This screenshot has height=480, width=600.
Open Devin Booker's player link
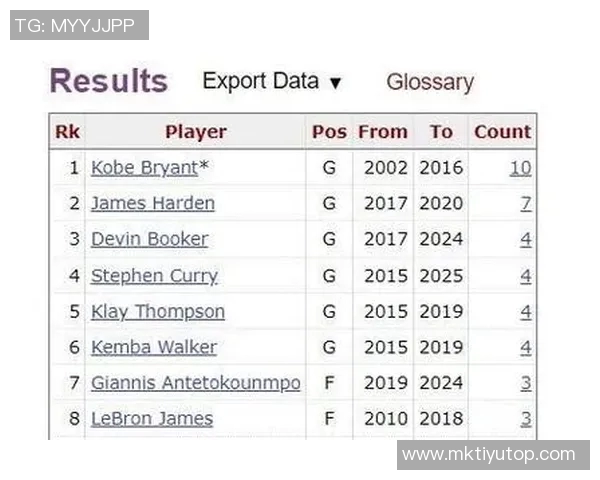pyautogui.click(x=150, y=240)
